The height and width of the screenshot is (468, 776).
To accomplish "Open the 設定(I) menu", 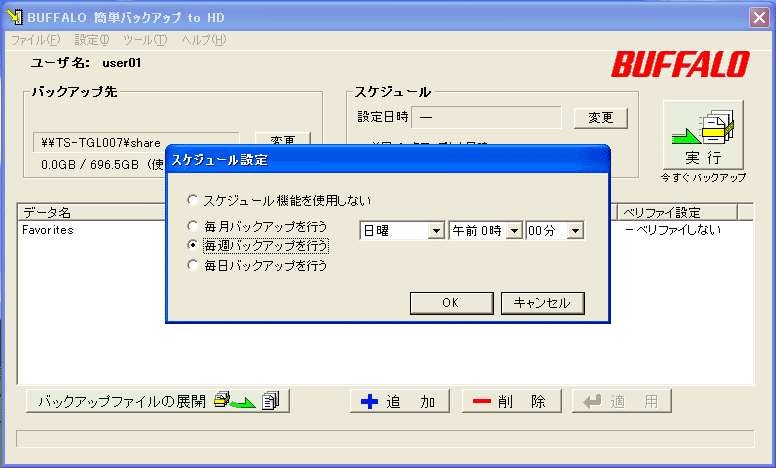I will [x=92, y=40].
